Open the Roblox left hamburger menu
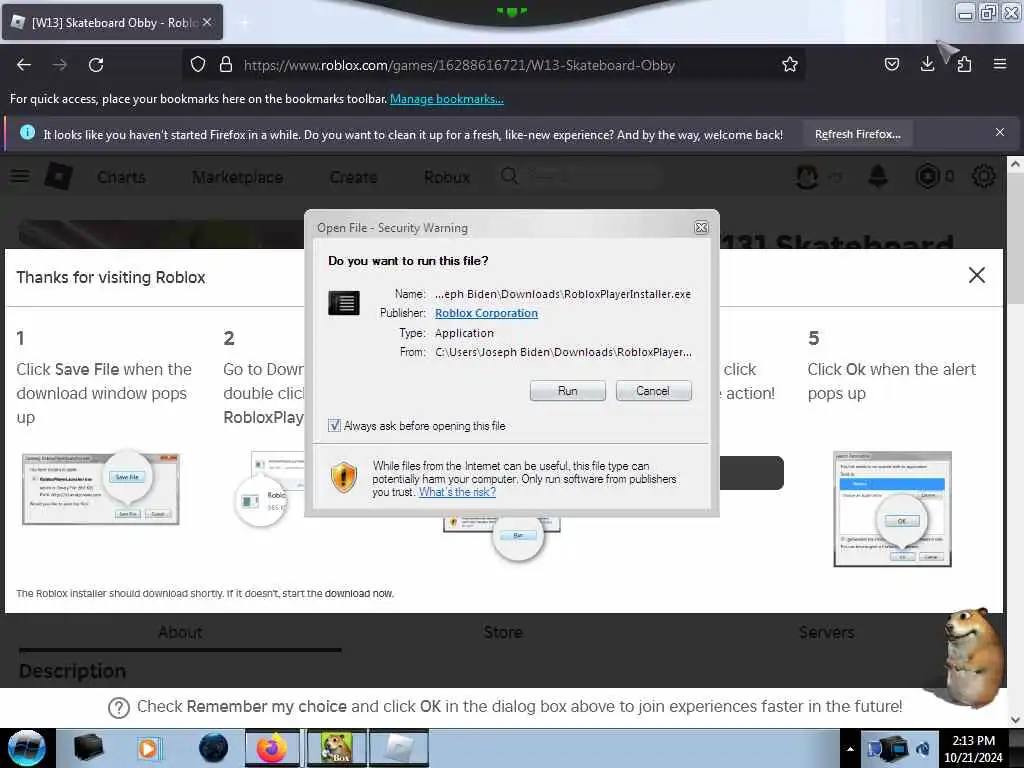 pos(20,176)
